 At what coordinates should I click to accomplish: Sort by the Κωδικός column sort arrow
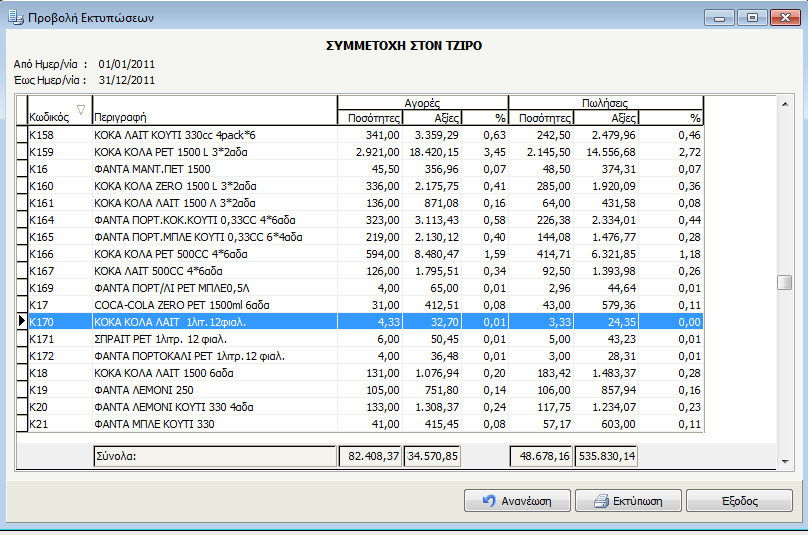[81, 110]
